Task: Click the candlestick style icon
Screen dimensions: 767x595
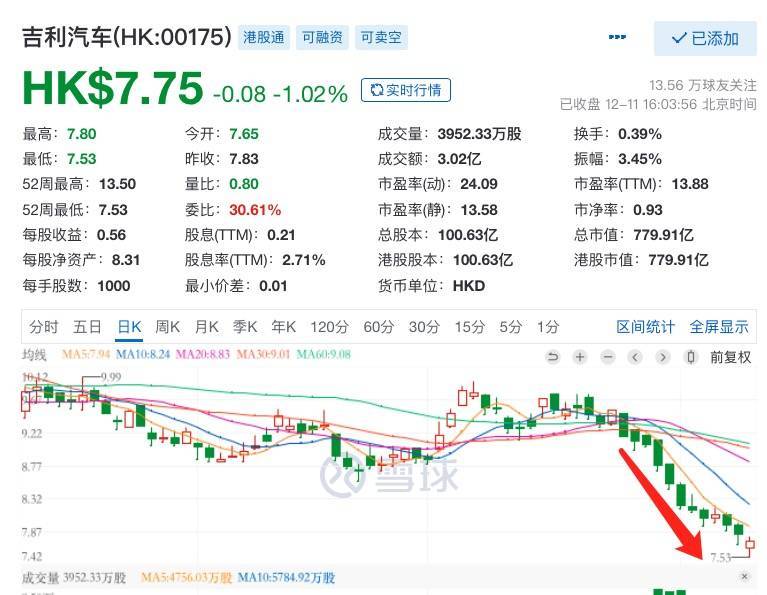Action: pyautogui.click(x=691, y=357)
